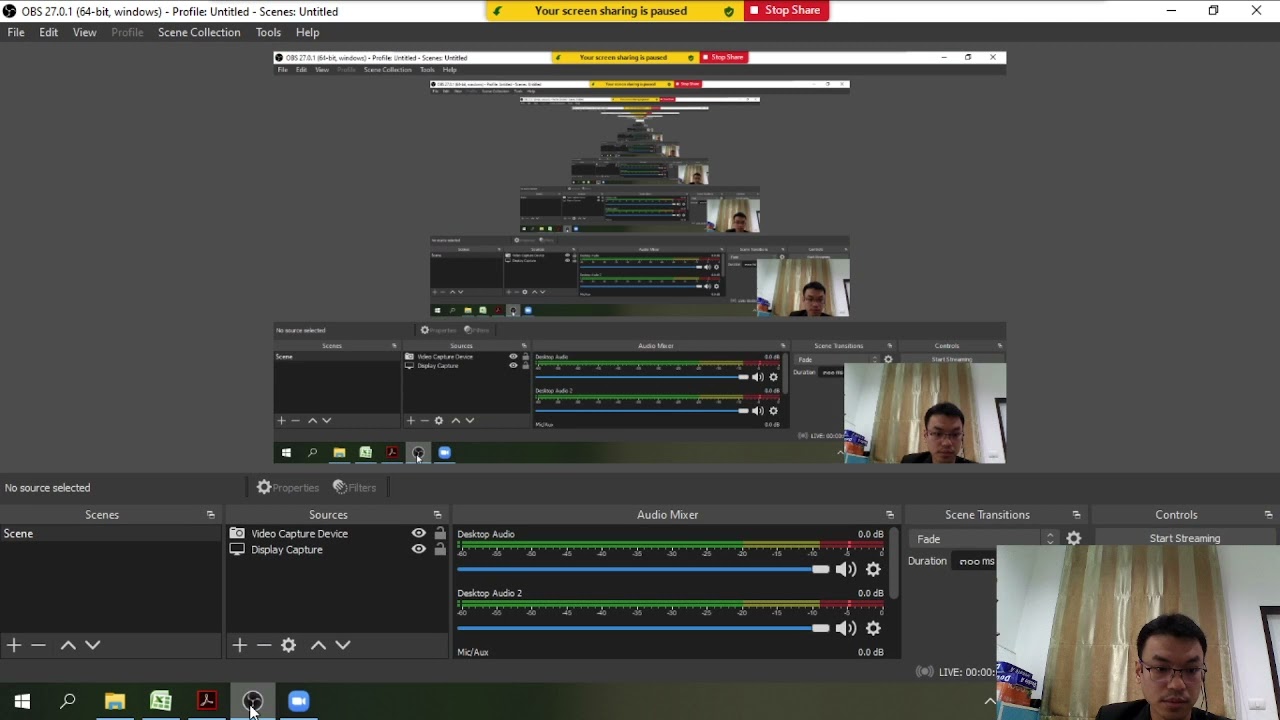Open source Properties button
The height and width of the screenshot is (720, 1280).
tap(288, 487)
